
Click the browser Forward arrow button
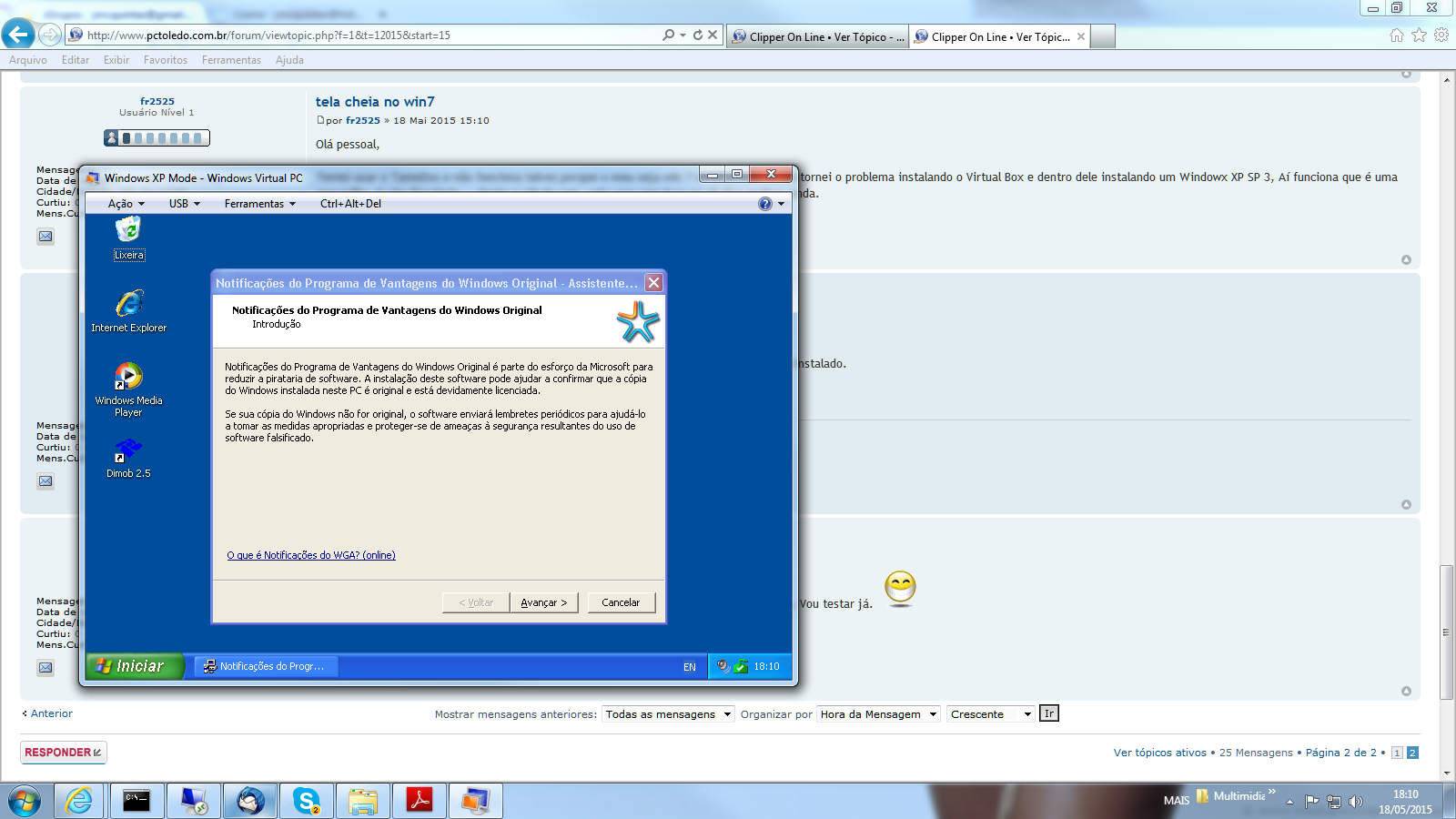click(50, 35)
